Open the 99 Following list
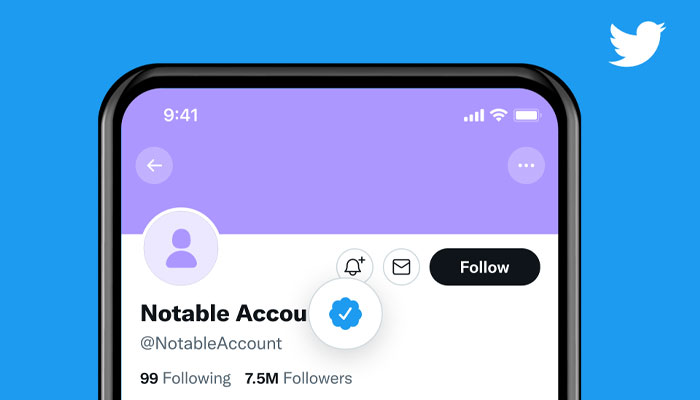 186,379
